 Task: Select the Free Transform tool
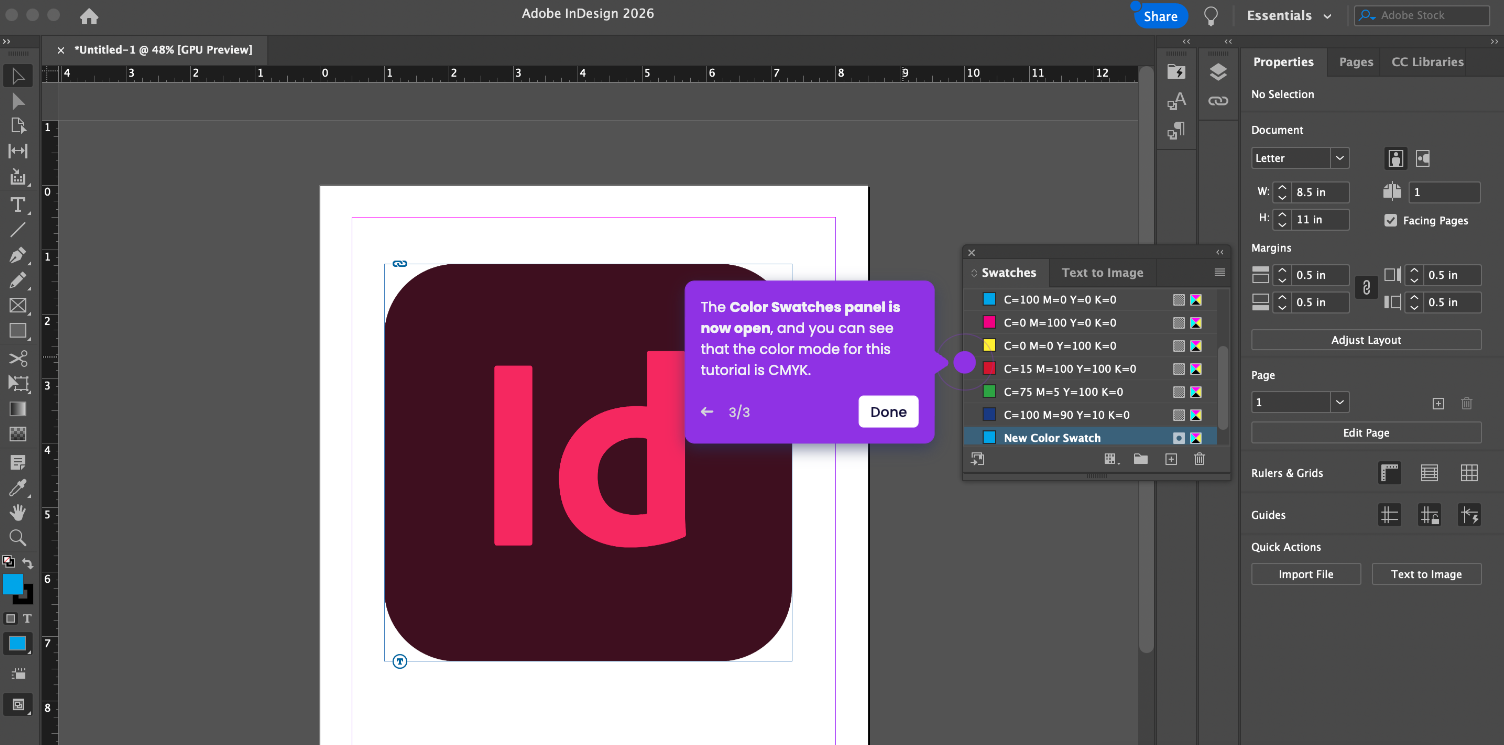17,383
